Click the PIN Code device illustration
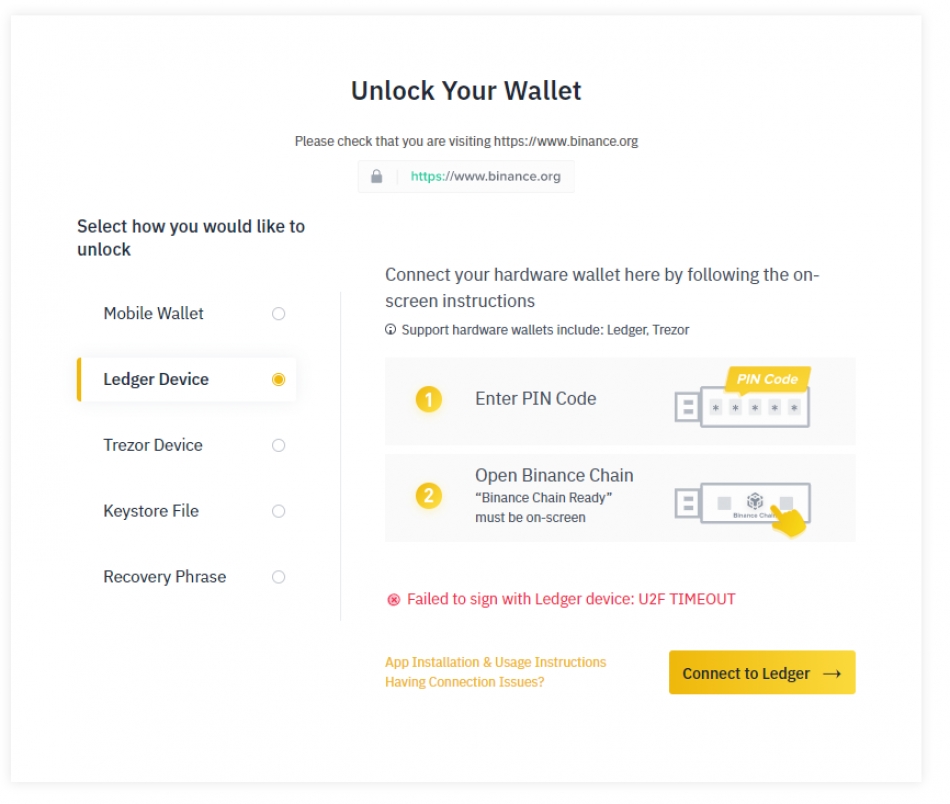The width and height of the screenshot is (950, 804). tap(743, 397)
